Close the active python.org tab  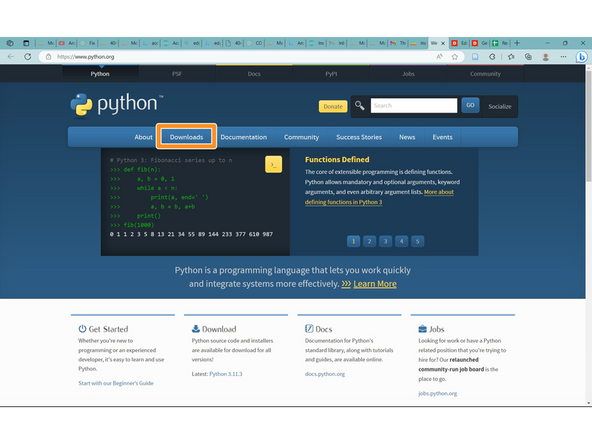point(443,43)
